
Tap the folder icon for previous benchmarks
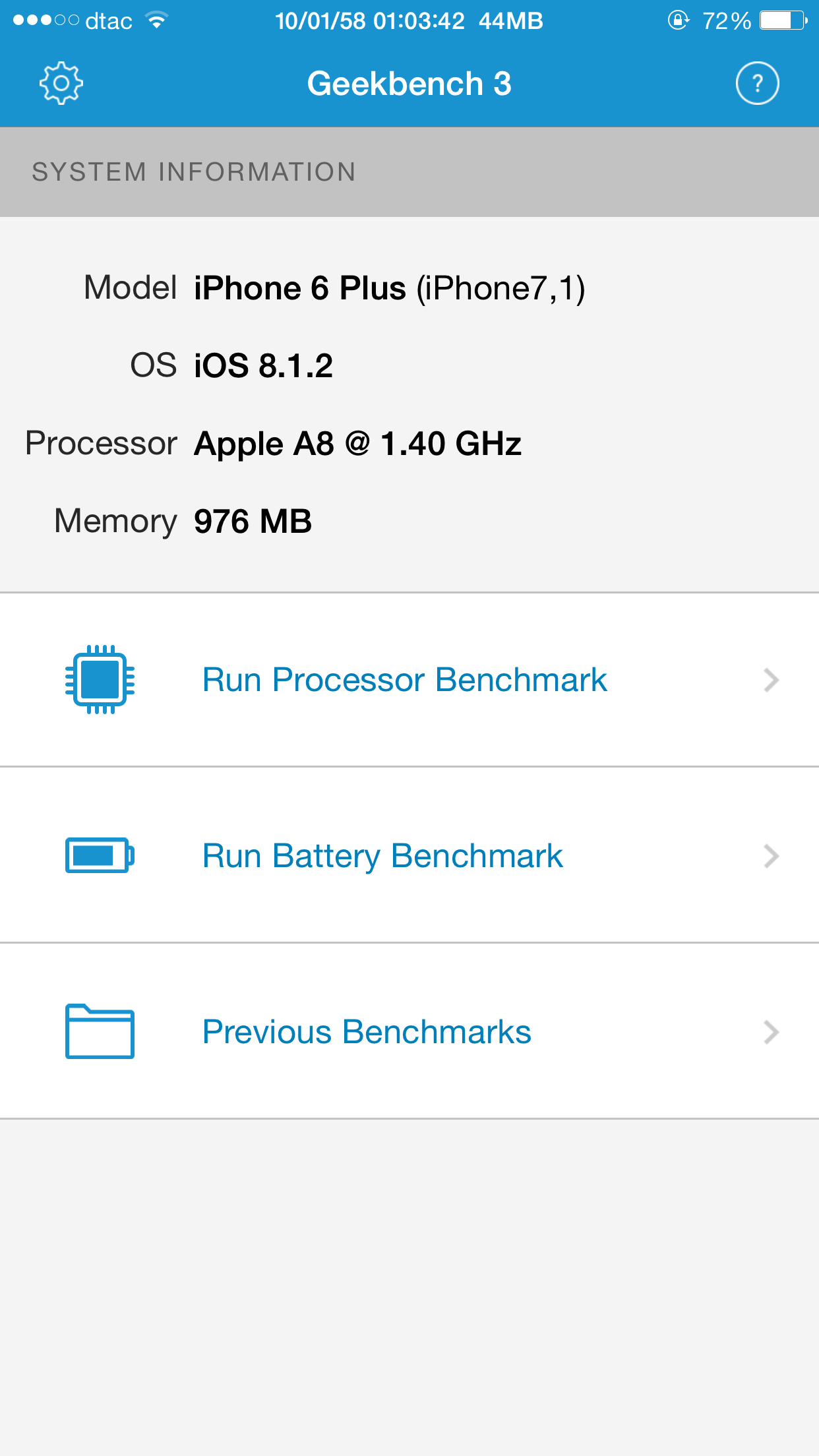(100, 1031)
